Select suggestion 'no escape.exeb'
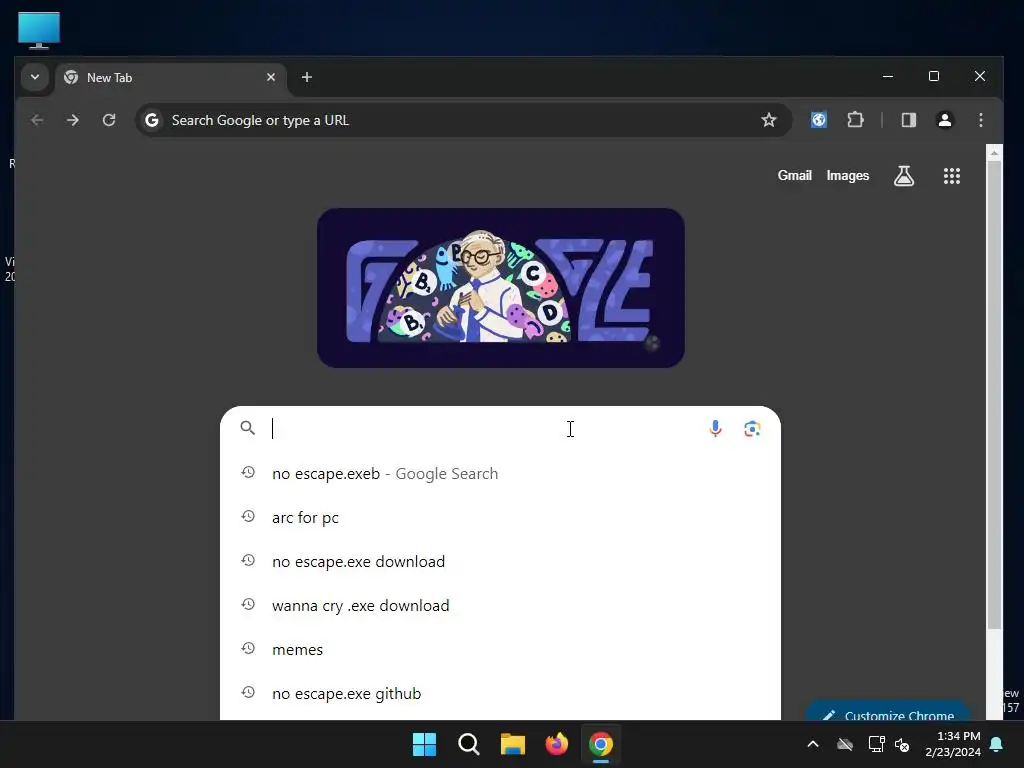Viewport: 1024px width, 768px height. click(500, 473)
